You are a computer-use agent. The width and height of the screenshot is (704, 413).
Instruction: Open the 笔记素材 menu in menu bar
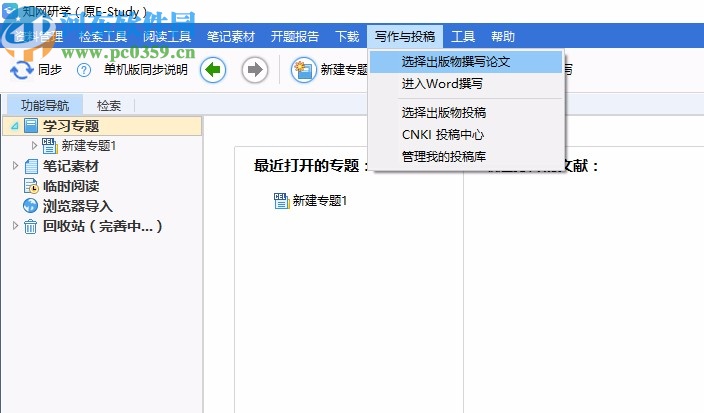(231, 36)
